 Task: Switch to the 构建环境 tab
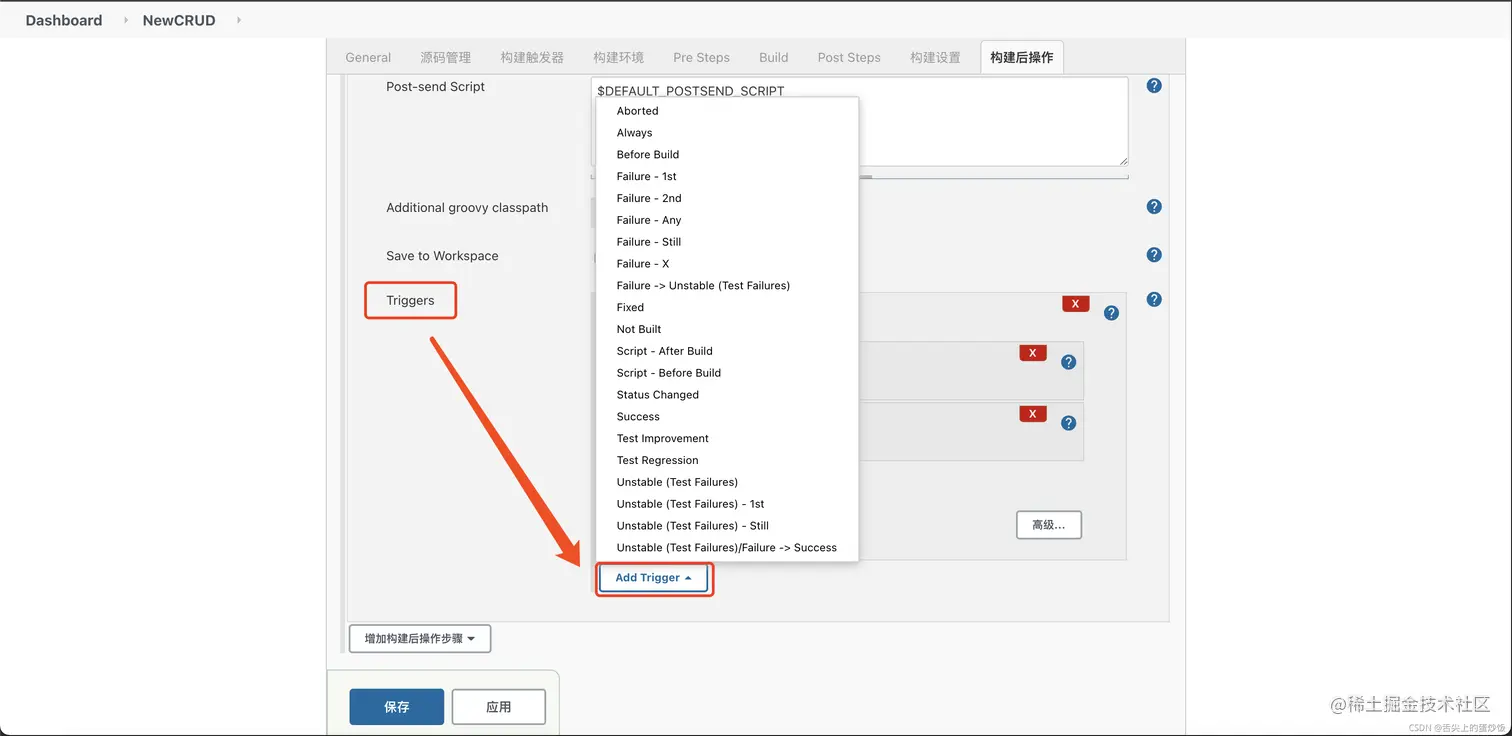tap(619, 57)
